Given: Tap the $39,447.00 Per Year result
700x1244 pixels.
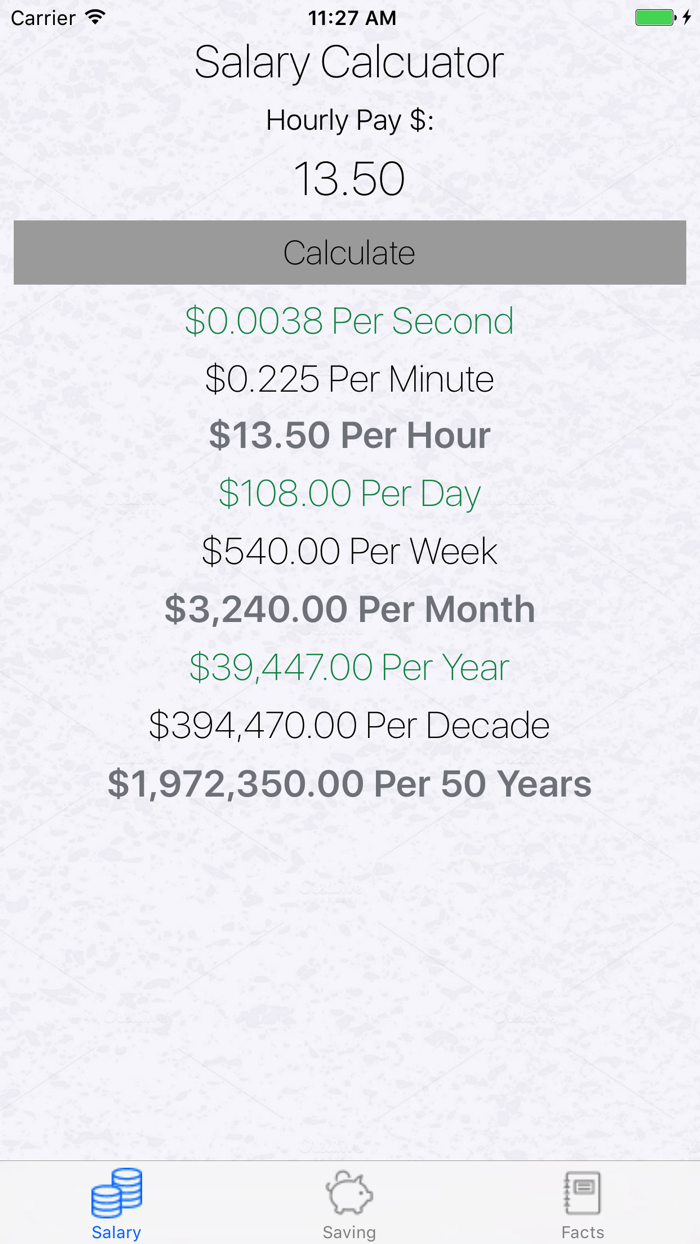Looking at the screenshot, I should [x=349, y=667].
